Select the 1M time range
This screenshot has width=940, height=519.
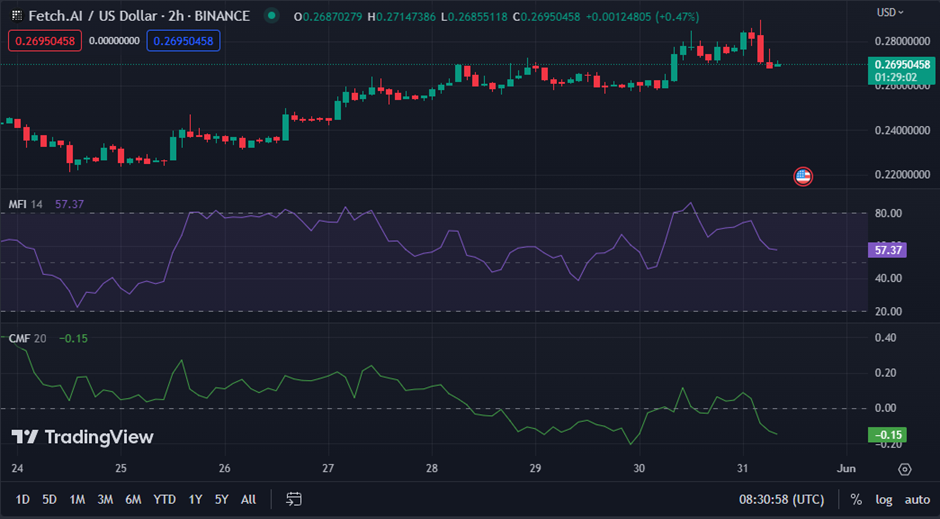[x=77, y=499]
